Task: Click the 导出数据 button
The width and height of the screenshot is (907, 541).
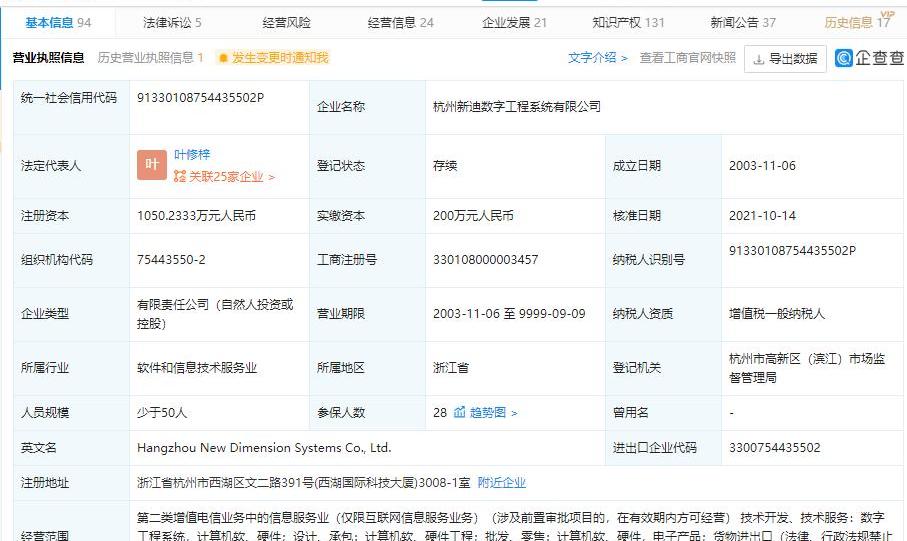Action: coord(786,58)
